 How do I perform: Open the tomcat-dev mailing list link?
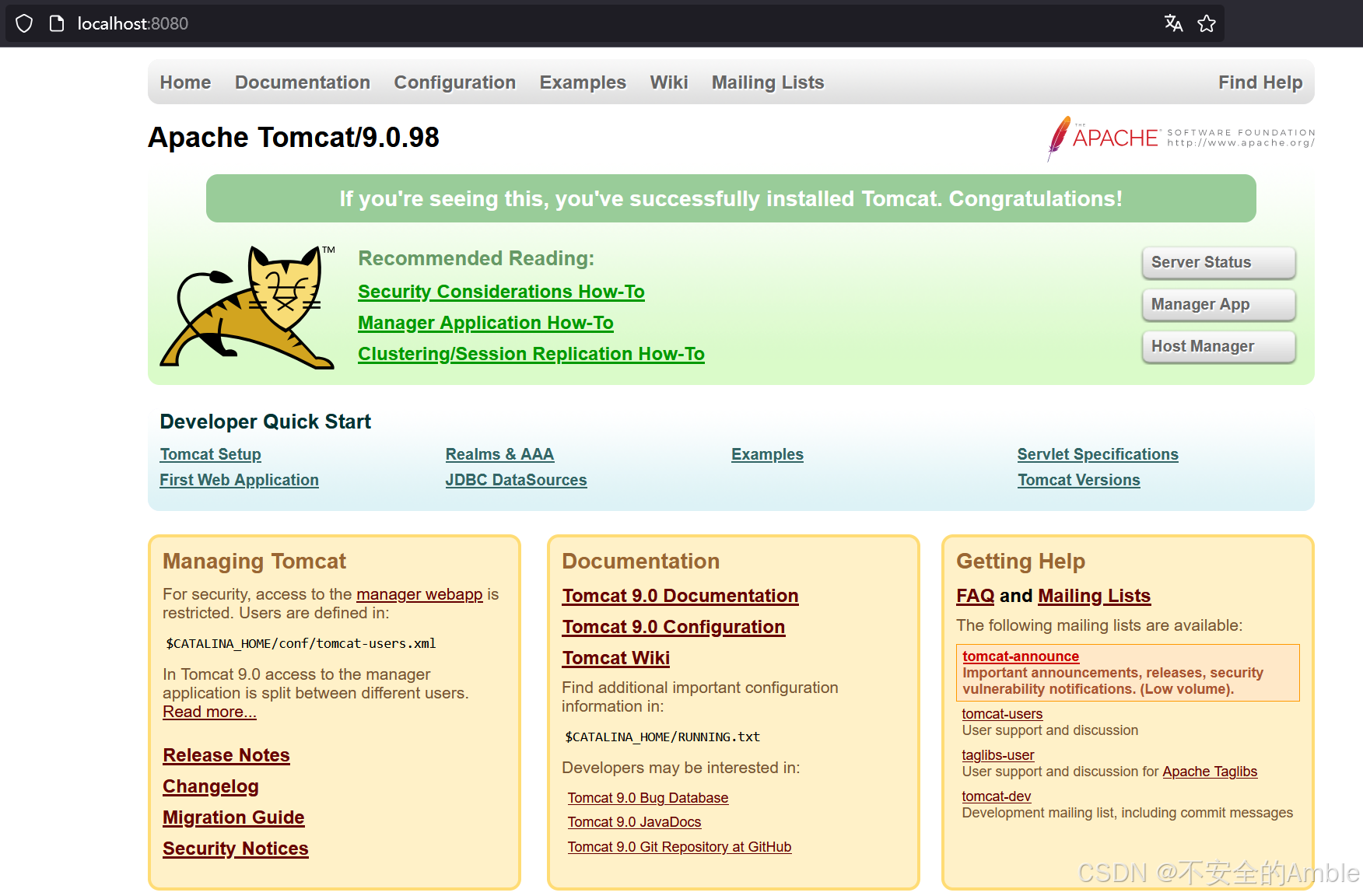pos(996,796)
